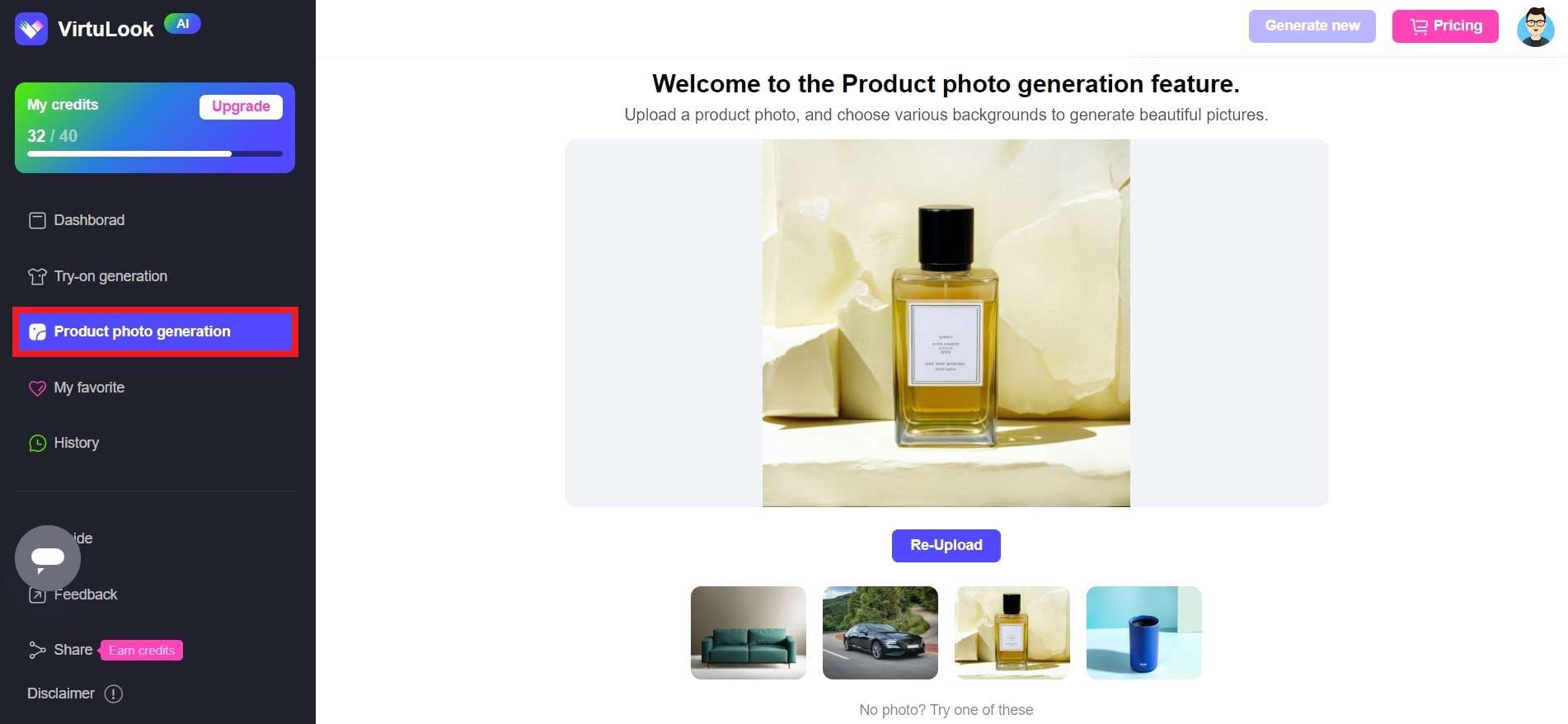The image size is (1568, 724).
Task: Click the Feedback external link icon
Action: 37,595
